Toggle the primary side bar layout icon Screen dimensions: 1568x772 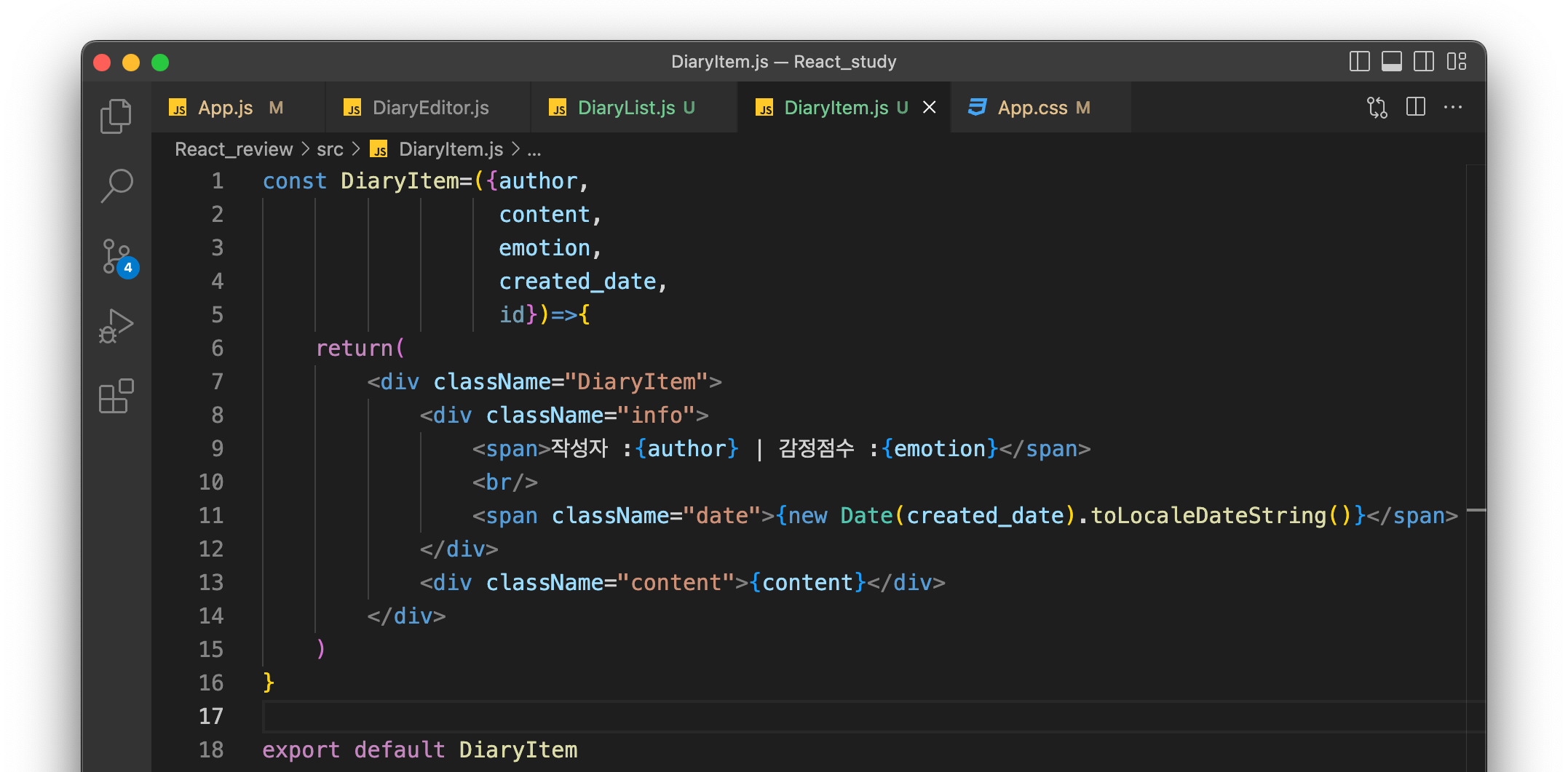click(x=1359, y=62)
